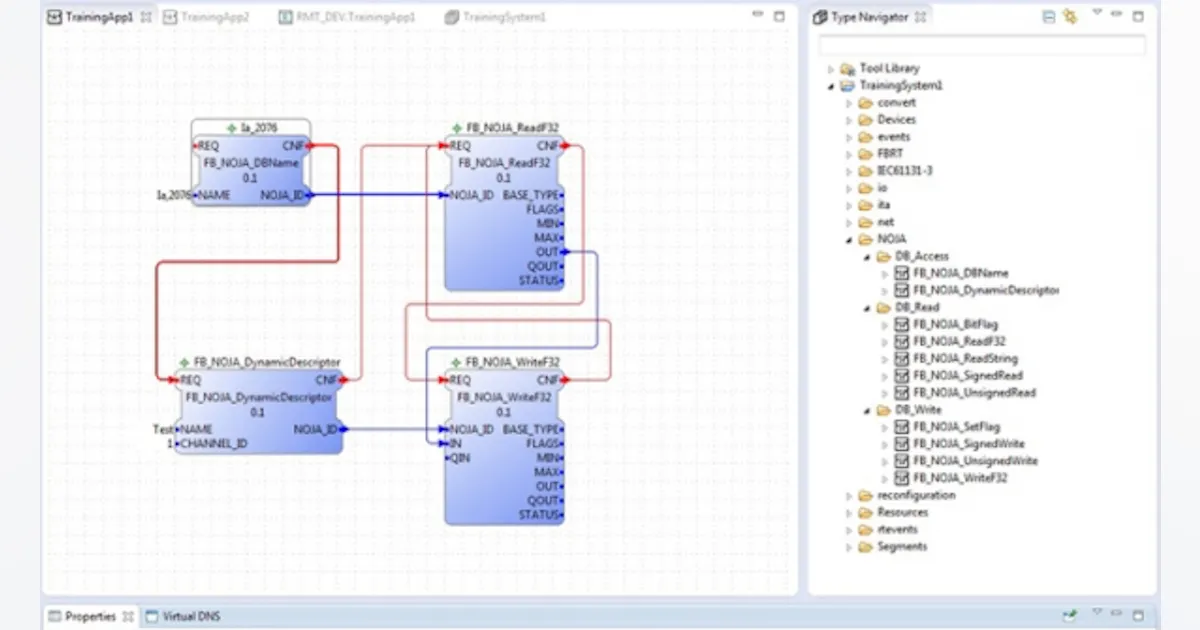Close the TrainingApp1 tab via its X
The width and height of the screenshot is (1200, 630).
coord(144,18)
